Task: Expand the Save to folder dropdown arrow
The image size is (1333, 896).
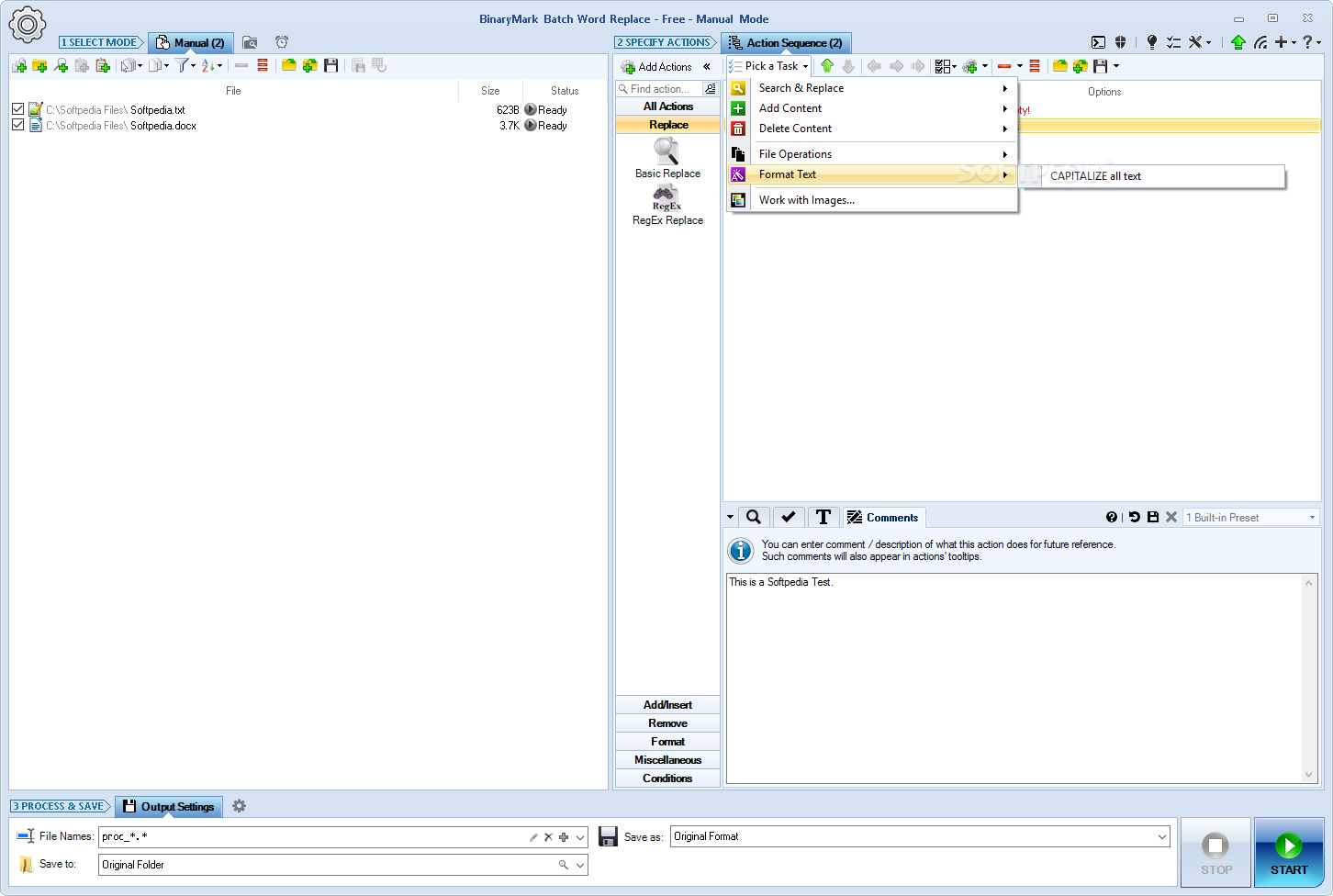Action: click(580, 865)
